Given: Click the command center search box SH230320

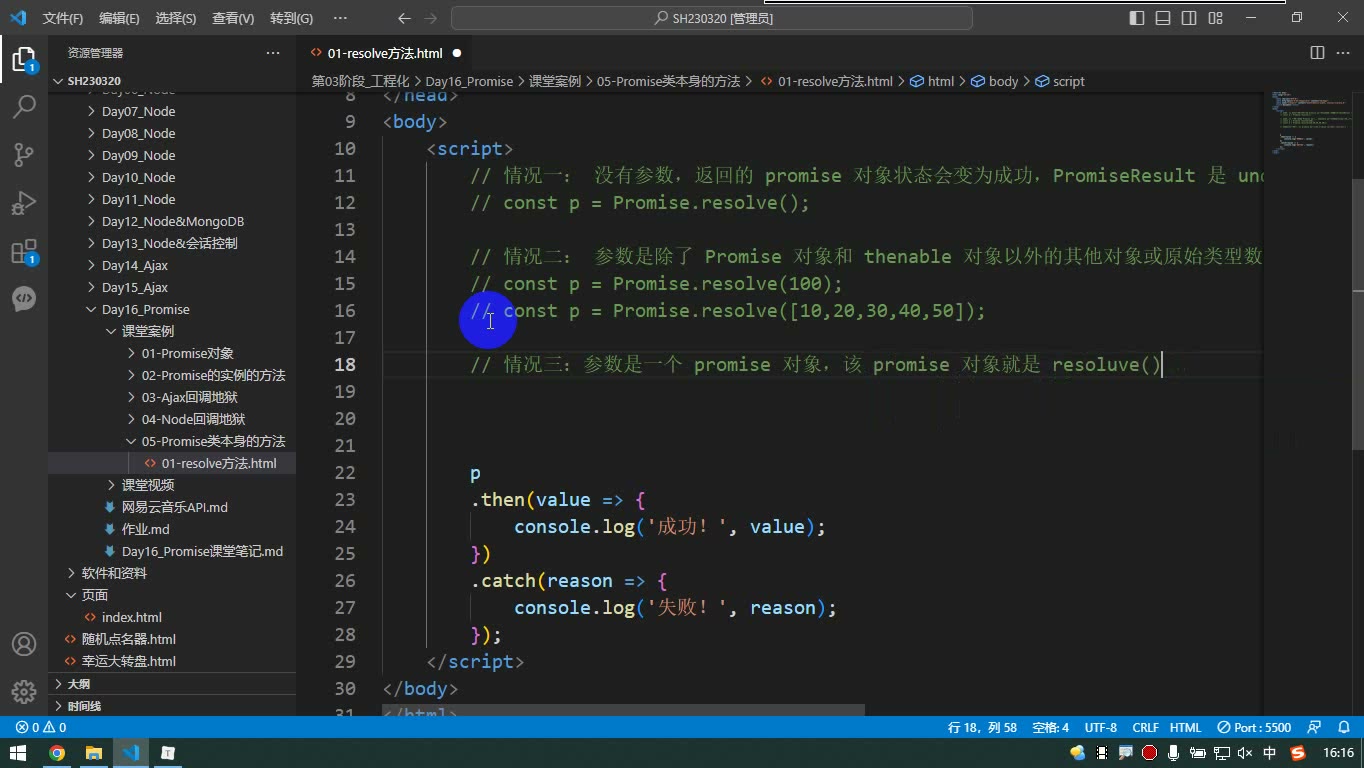Looking at the screenshot, I should coord(712,18).
